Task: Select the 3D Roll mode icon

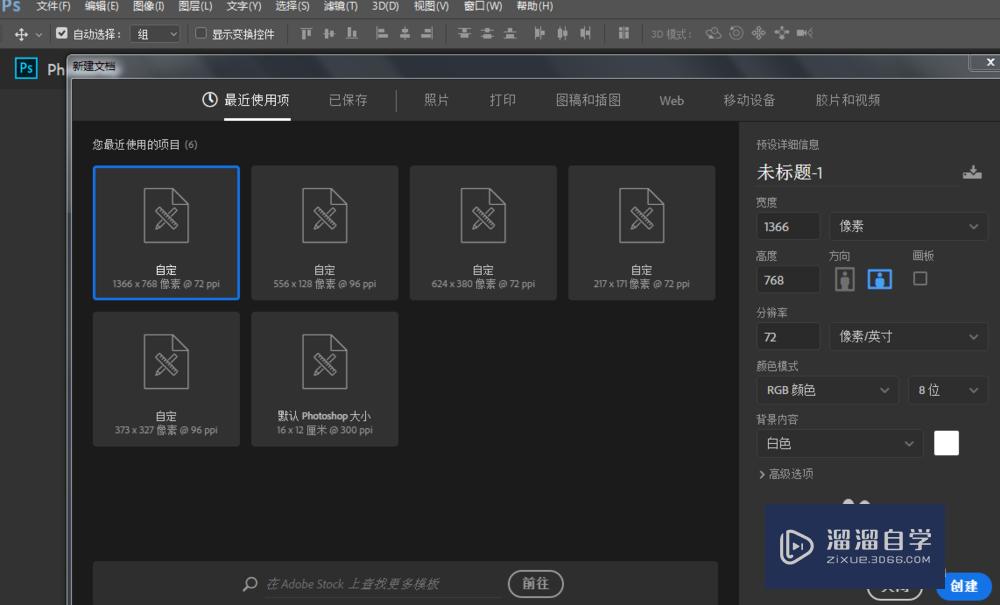Action: (x=736, y=33)
